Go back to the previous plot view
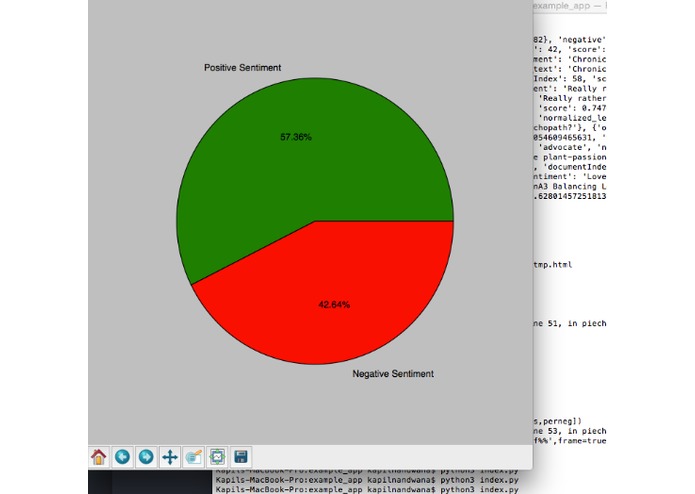Viewport: 695px width, 494px height. (x=122, y=457)
